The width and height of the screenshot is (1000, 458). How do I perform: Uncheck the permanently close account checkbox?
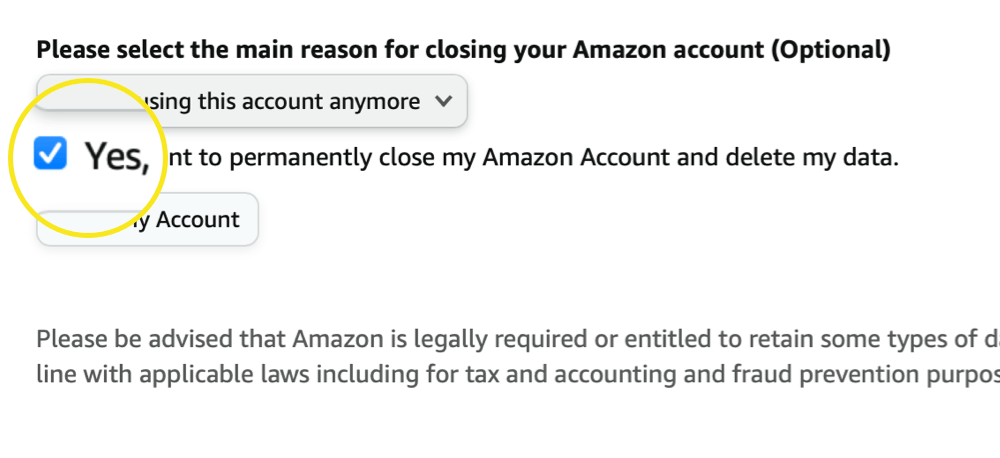pos(50,154)
